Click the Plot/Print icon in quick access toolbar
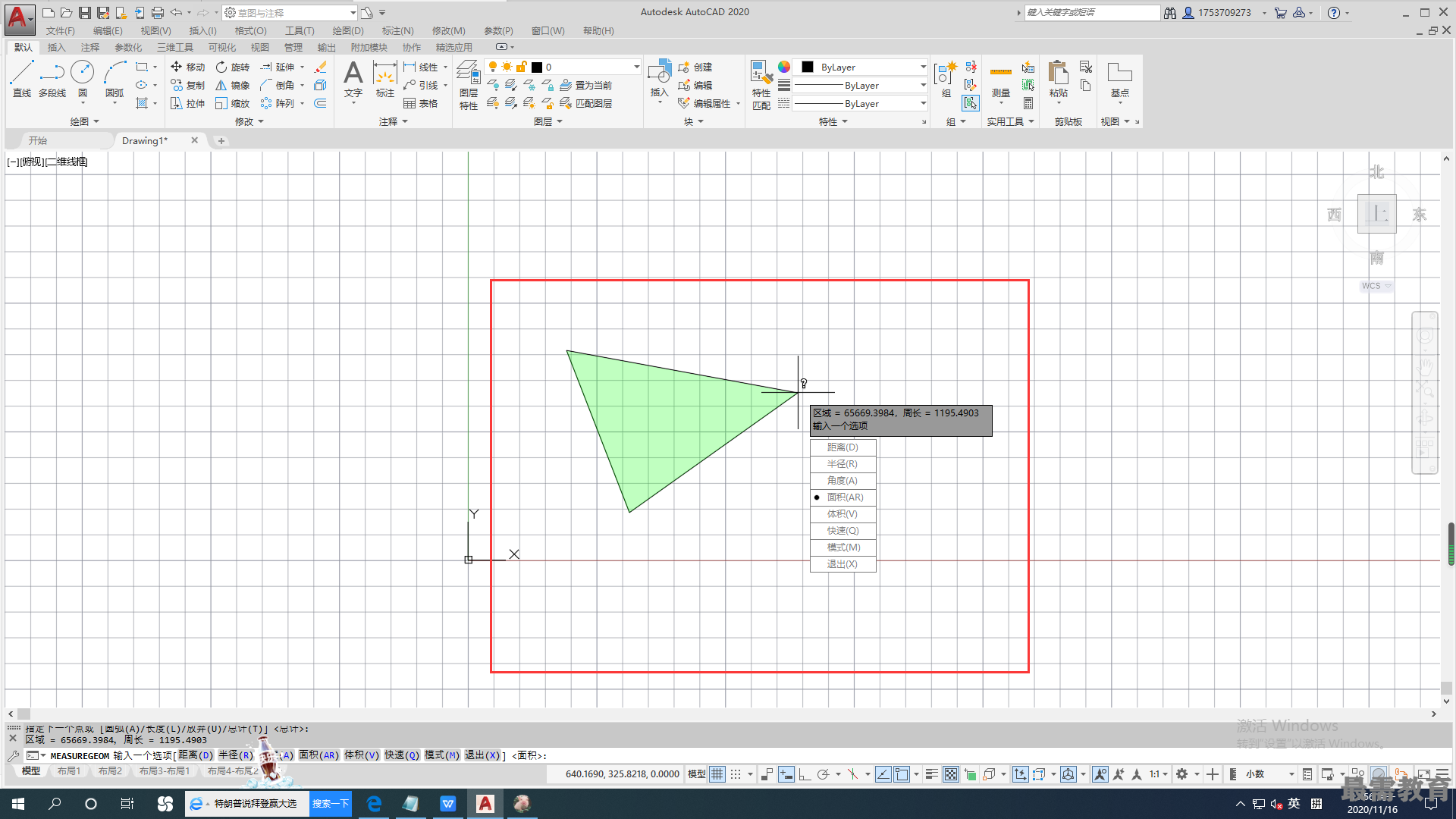This screenshot has height=819, width=1456. (x=157, y=12)
